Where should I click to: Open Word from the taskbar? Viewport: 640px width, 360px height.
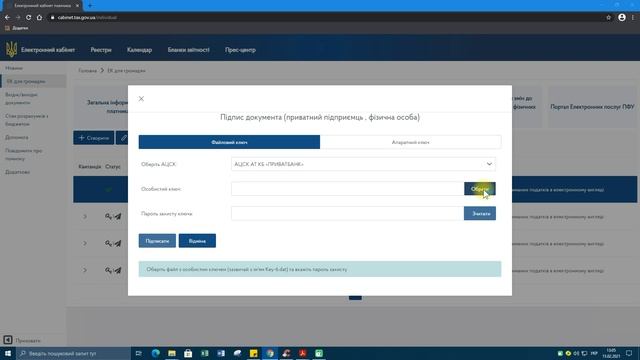(221, 353)
